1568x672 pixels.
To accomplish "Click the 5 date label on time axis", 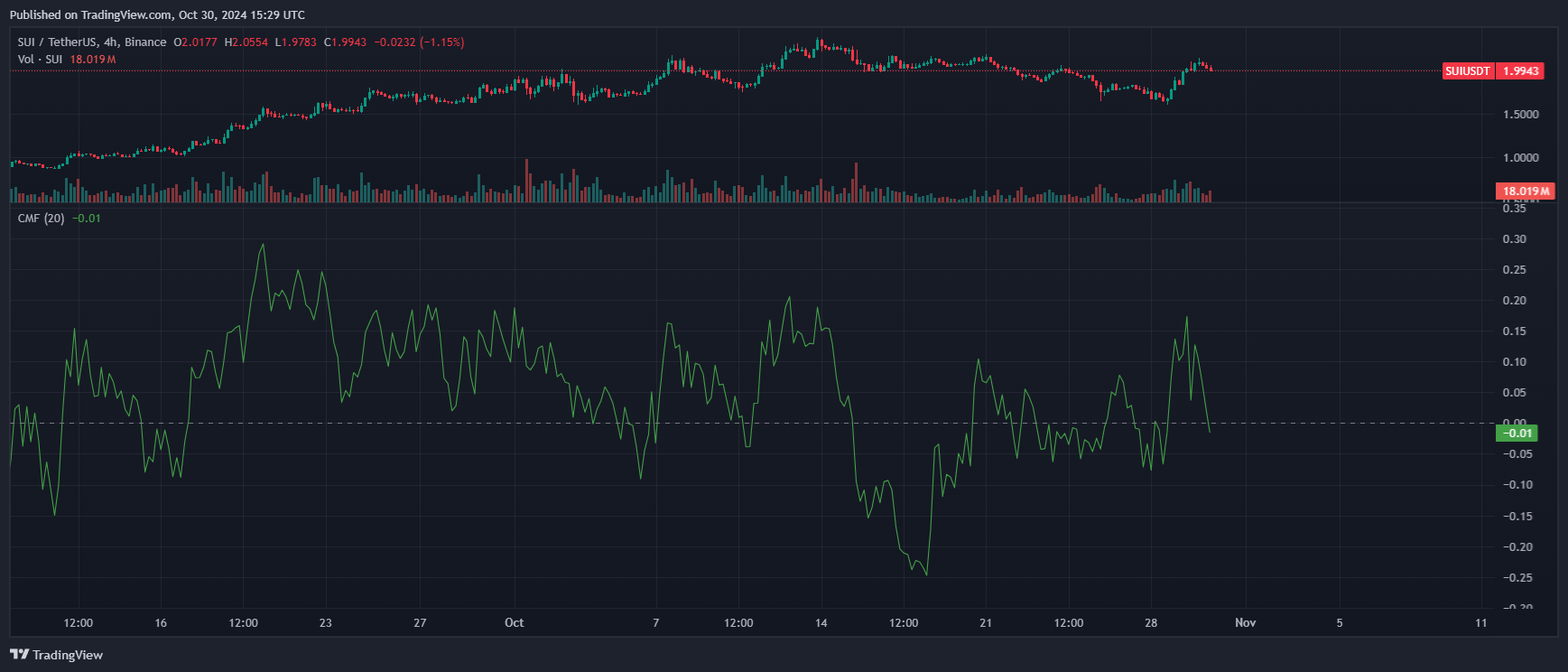I will coord(1340,622).
